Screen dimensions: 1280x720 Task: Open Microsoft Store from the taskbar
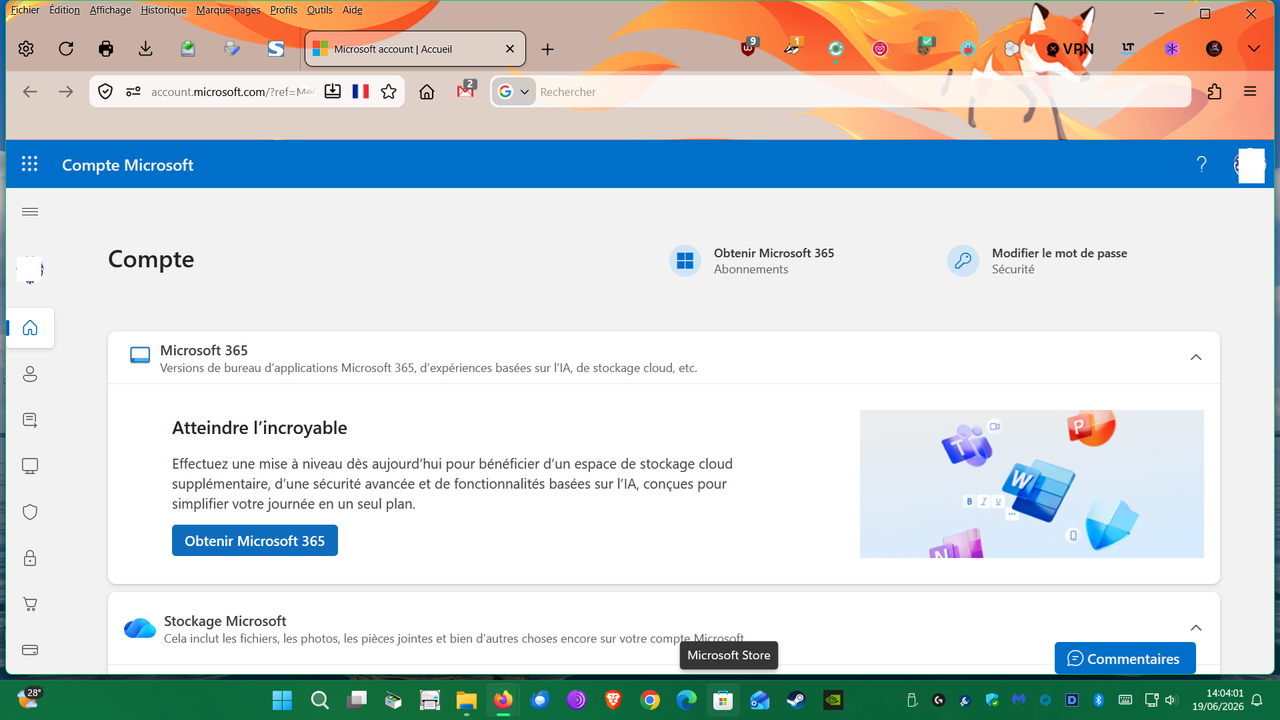(723, 700)
